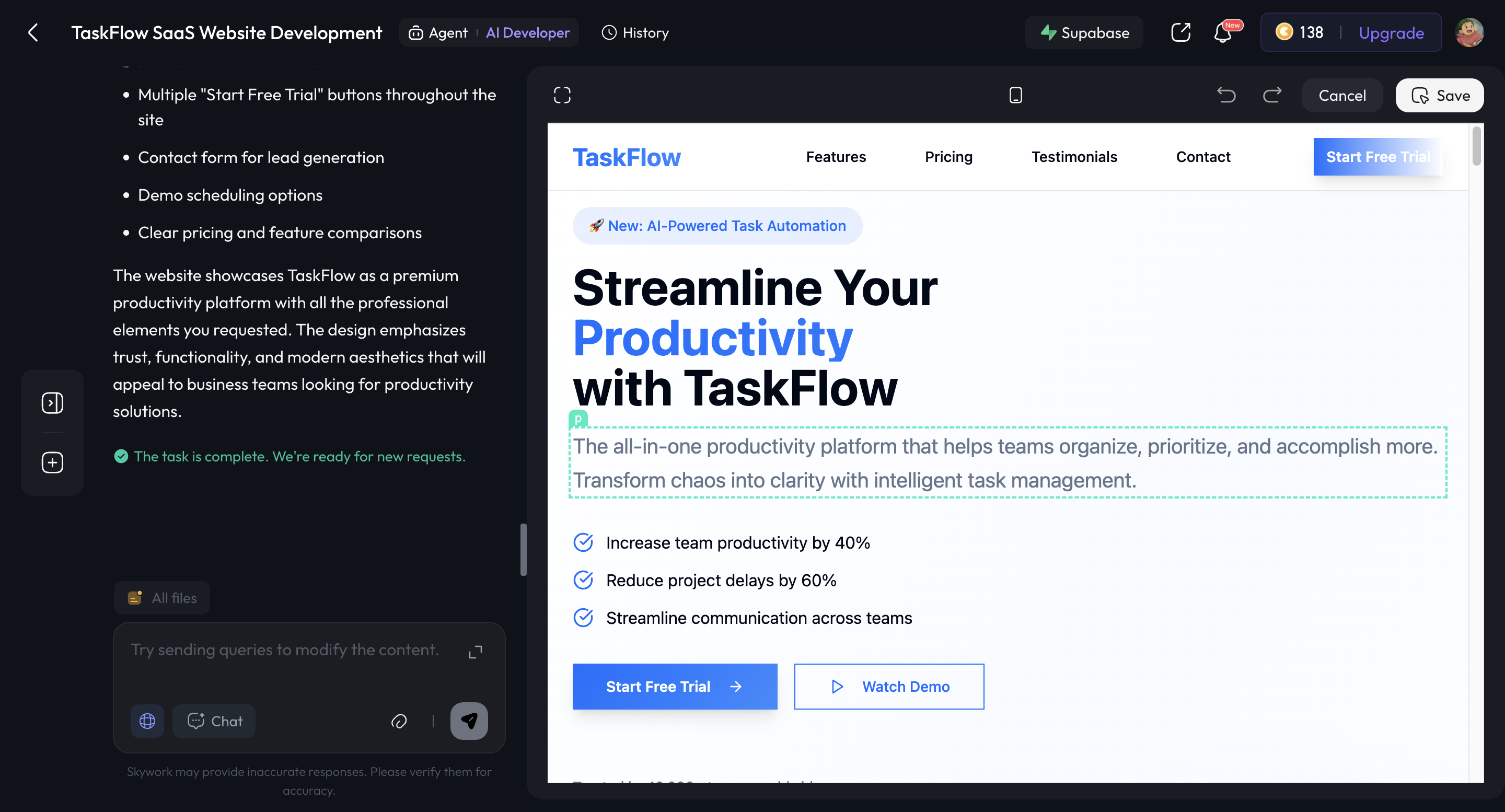Open the Agent AI Developer selector
This screenshot has width=1505, height=812.
[x=489, y=33]
